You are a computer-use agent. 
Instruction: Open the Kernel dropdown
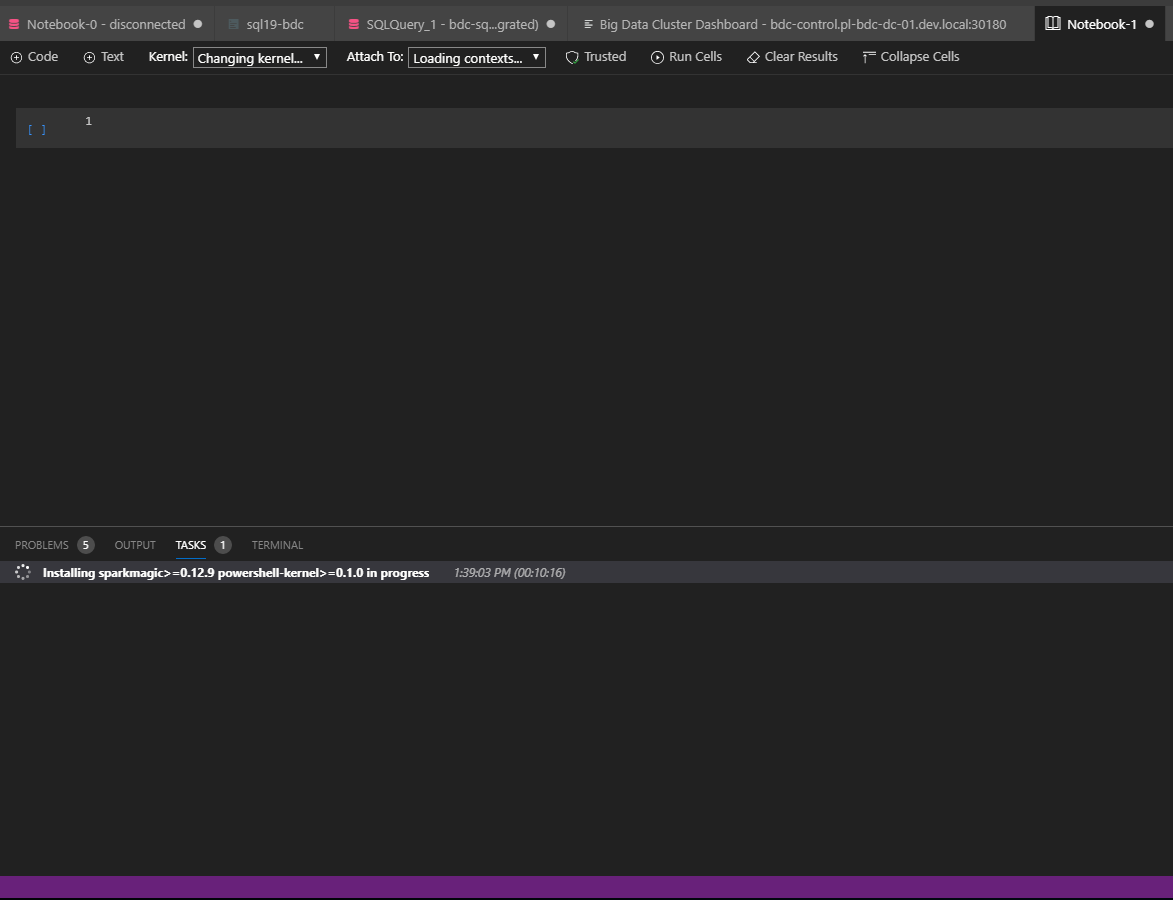[x=259, y=57]
